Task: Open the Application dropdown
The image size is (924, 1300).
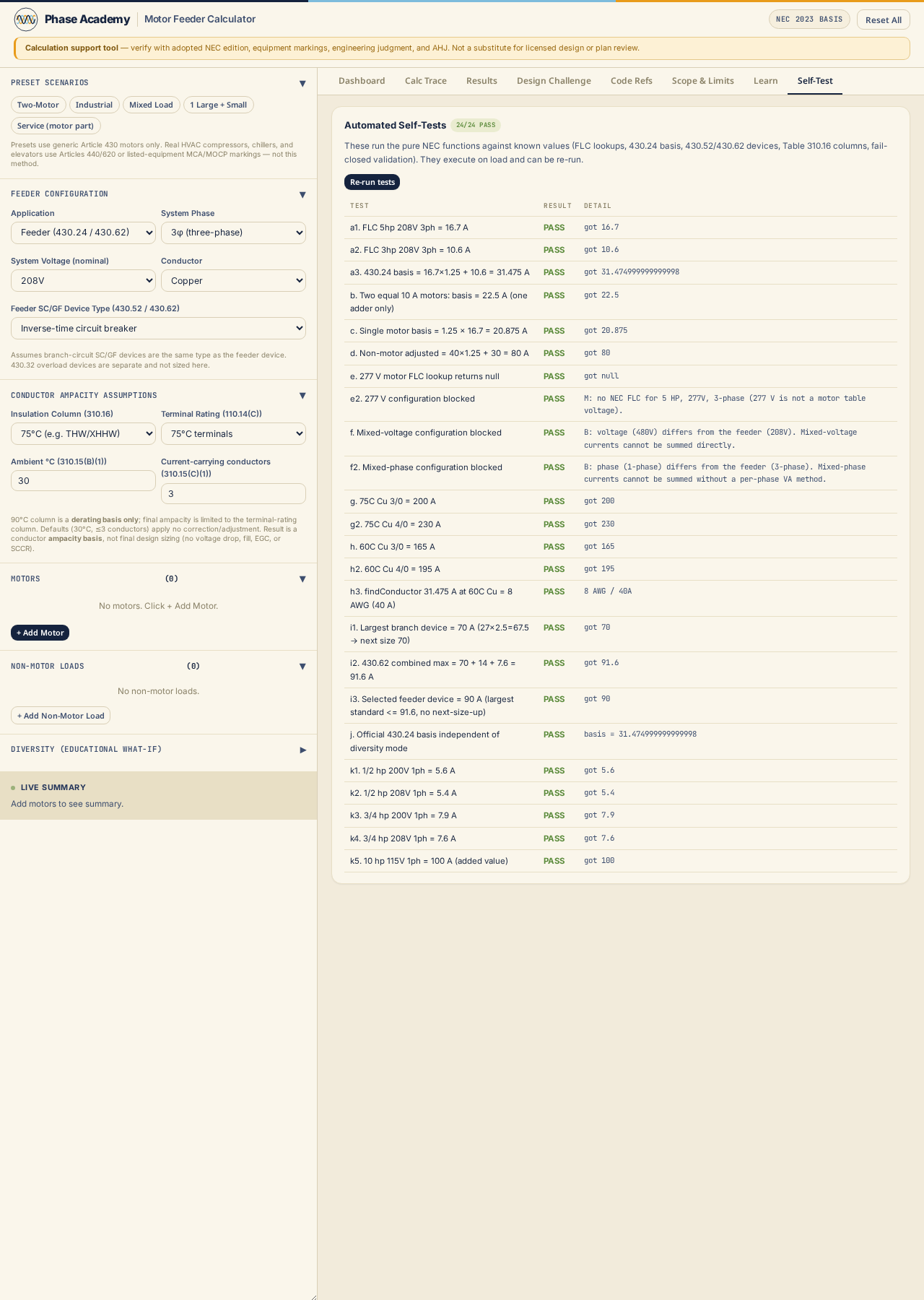Action: (83, 233)
